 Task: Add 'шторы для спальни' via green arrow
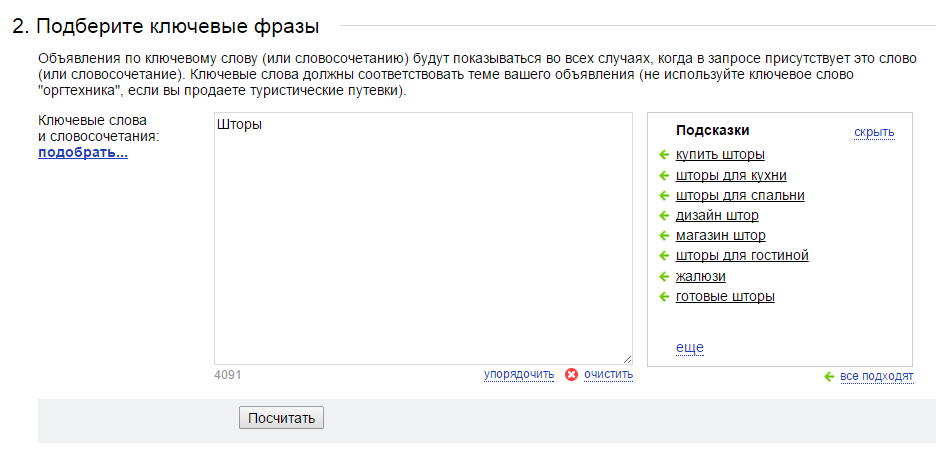pos(663,196)
